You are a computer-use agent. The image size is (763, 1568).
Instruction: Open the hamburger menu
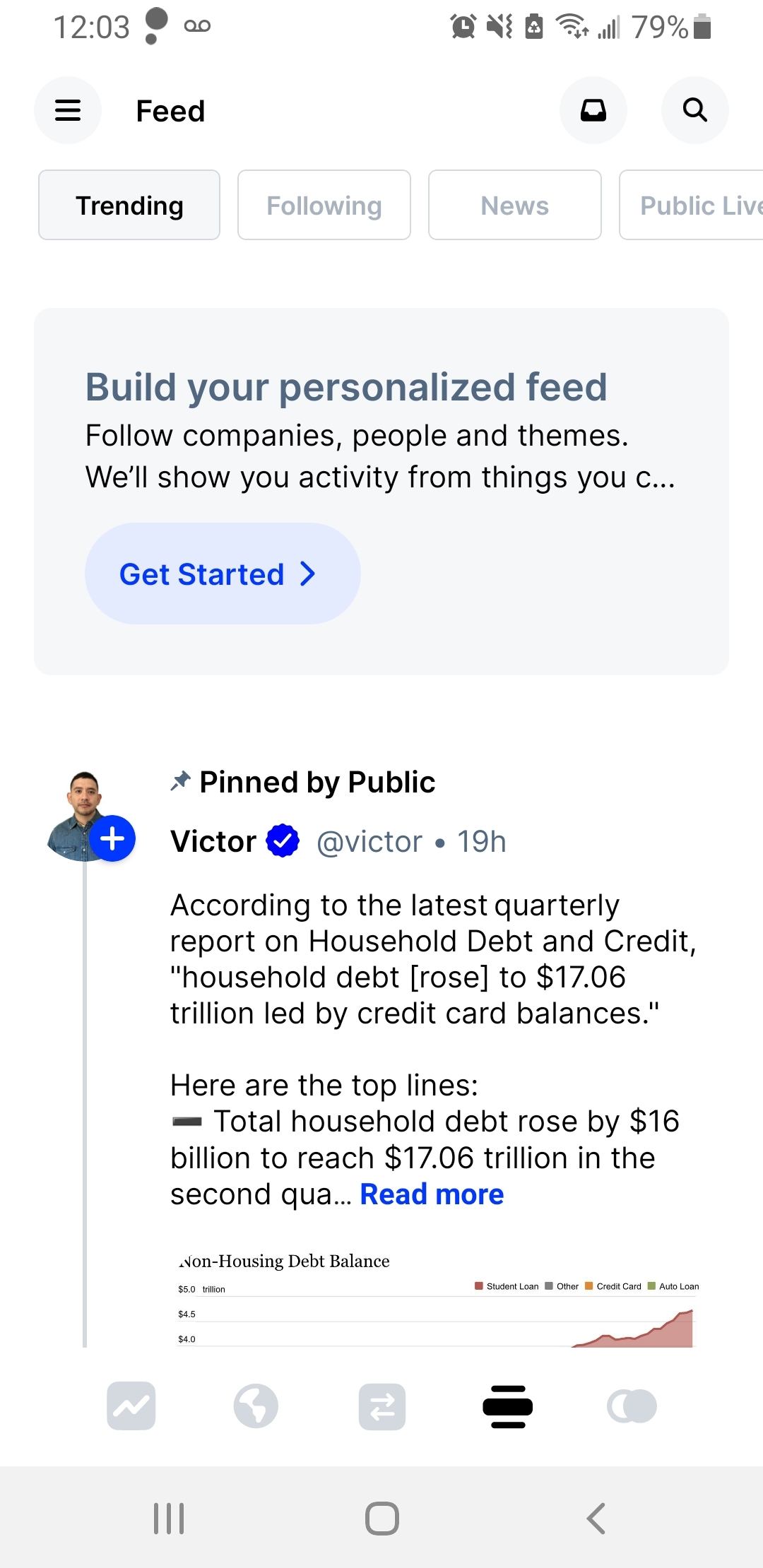click(x=68, y=110)
